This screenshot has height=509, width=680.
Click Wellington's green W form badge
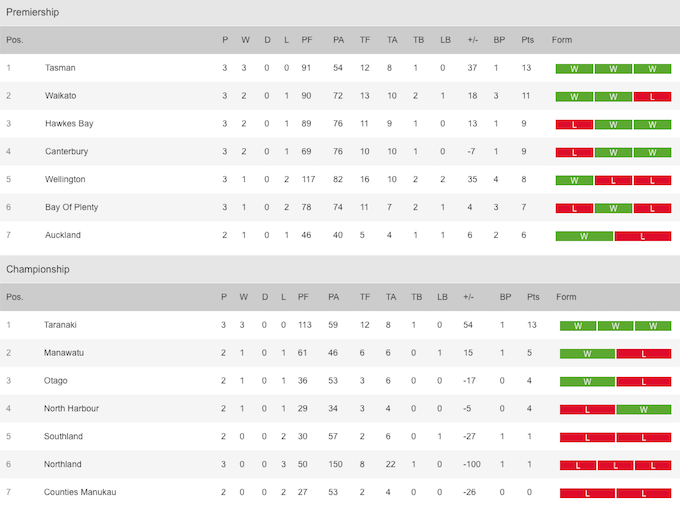pos(574,180)
